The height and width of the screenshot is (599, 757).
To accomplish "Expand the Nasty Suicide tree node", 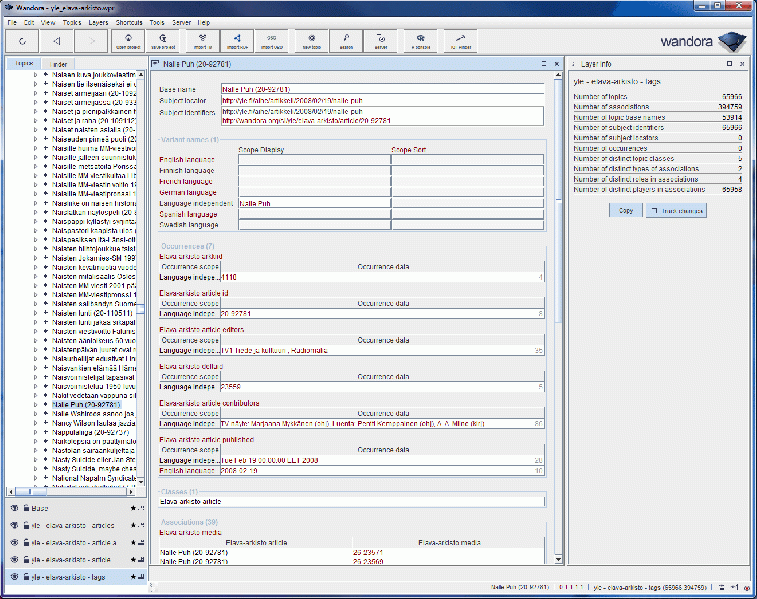I will (34, 461).
